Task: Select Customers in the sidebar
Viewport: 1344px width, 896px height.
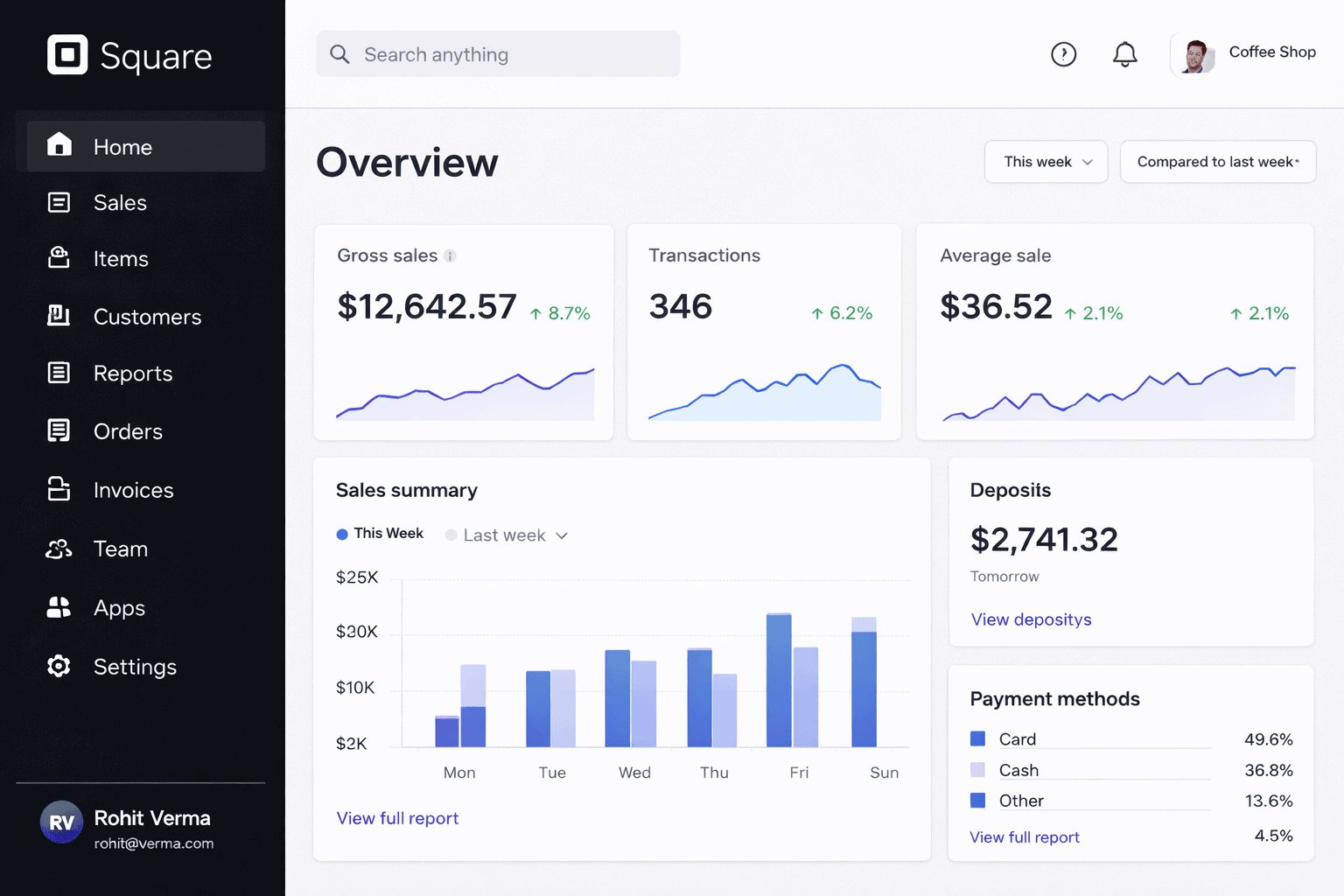Action: pos(147,317)
